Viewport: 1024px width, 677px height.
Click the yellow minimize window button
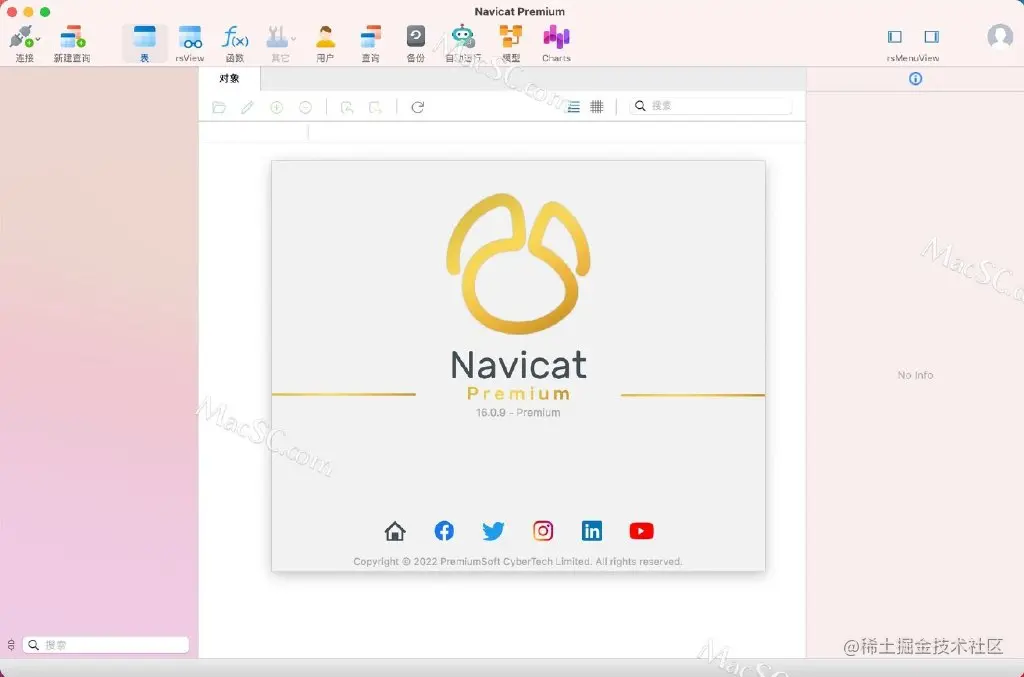(x=28, y=12)
